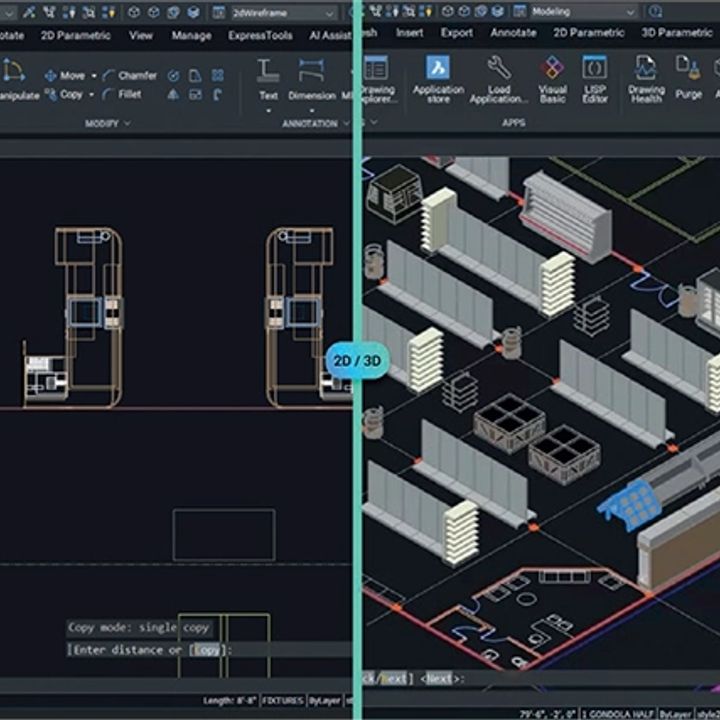Select the Fillet tool
The image size is (720, 720).
122,95
